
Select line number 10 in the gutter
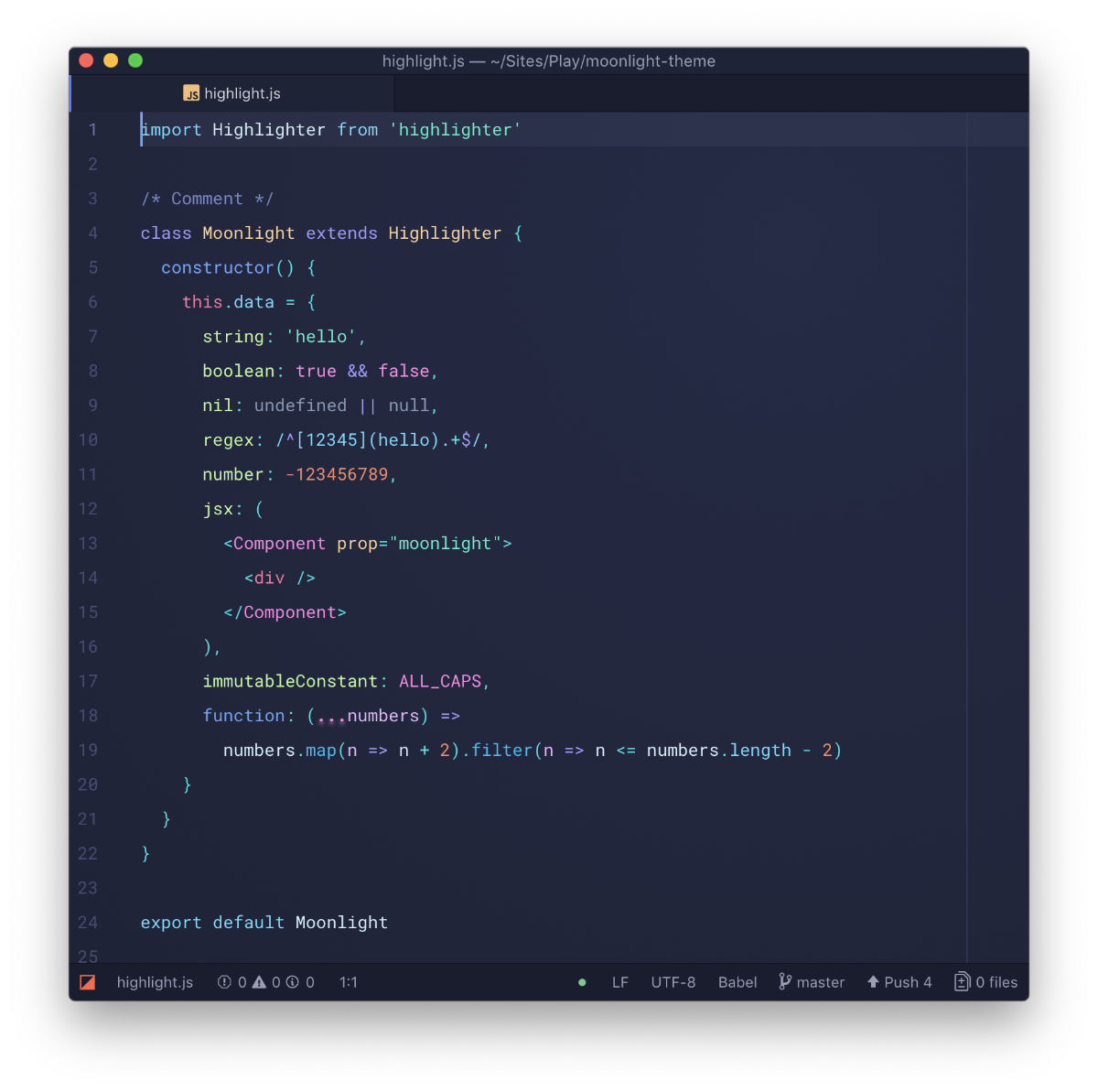tap(88, 439)
